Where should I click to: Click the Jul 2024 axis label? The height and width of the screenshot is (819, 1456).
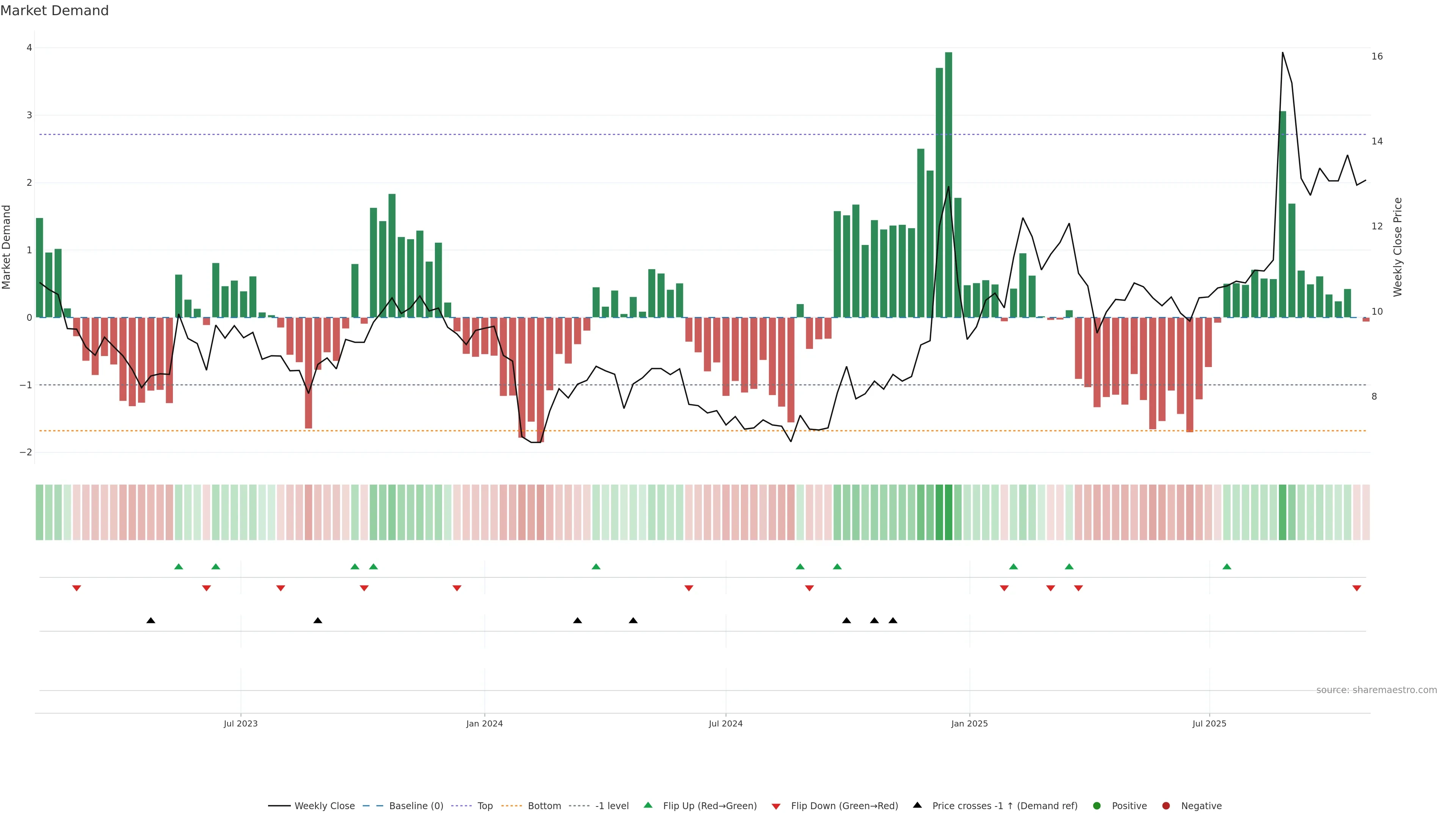tap(726, 723)
